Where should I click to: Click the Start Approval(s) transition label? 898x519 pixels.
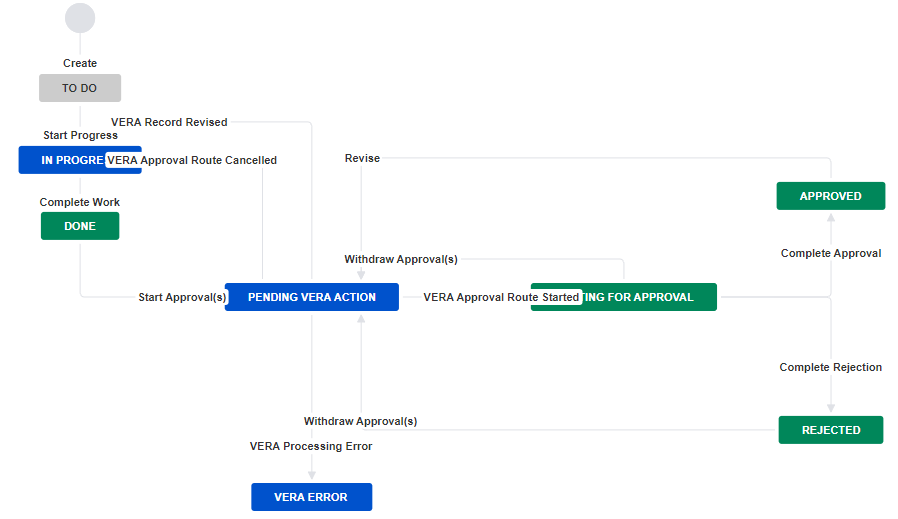pyautogui.click(x=183, y=297)
